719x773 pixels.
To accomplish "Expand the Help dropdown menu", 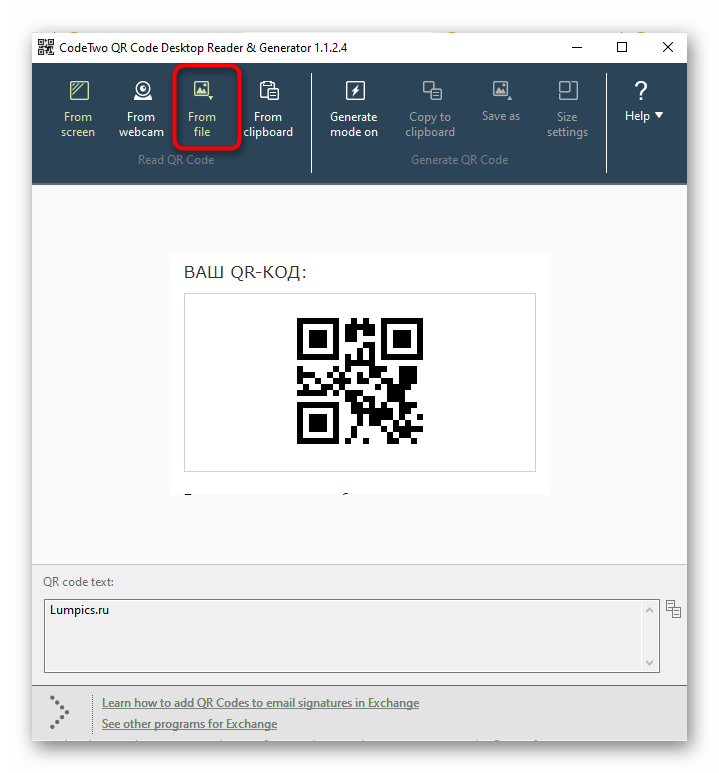I will tap(644, 102).
